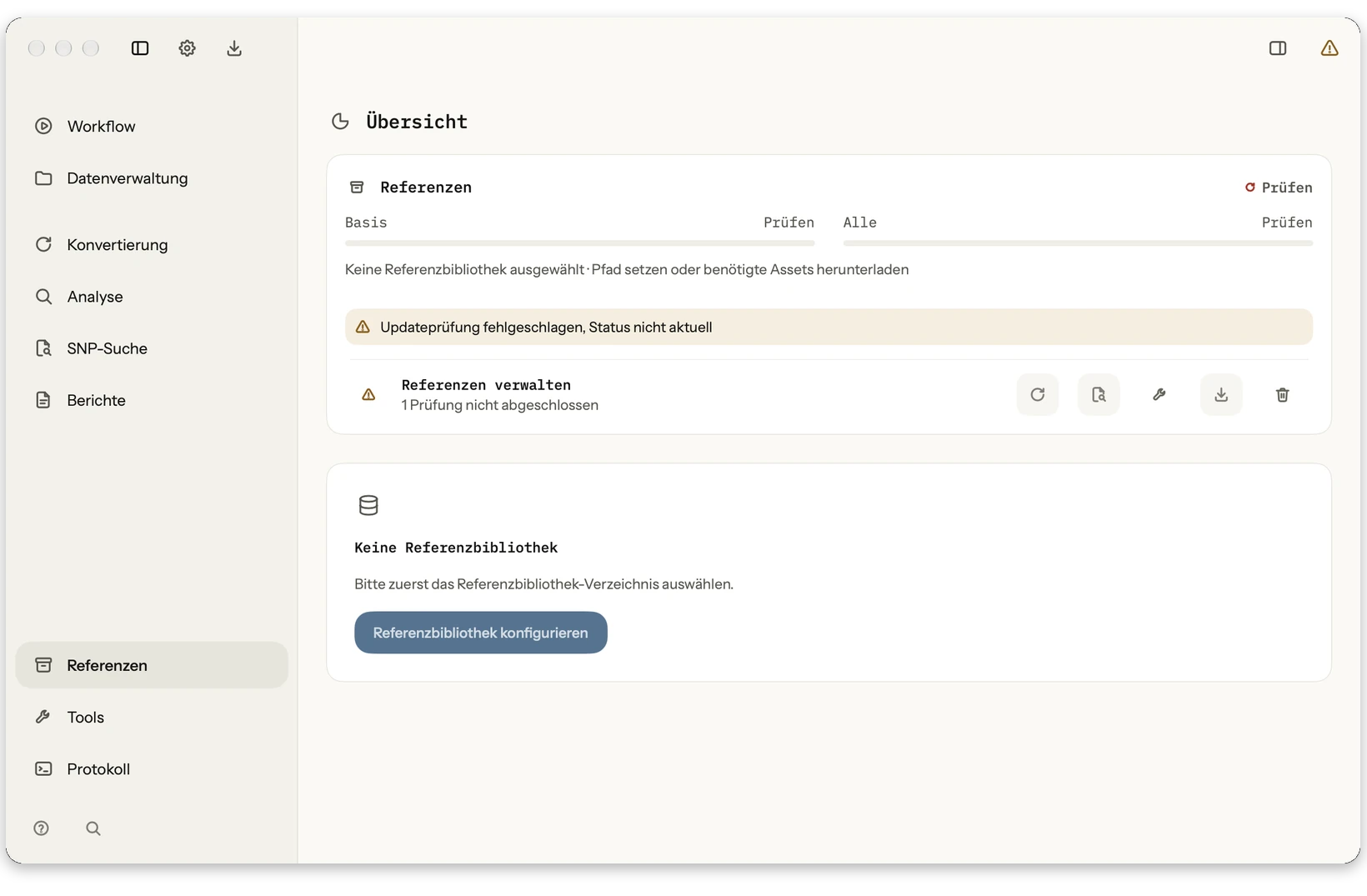Click Referenzbibliothek konfigurieren button

(x=481, y=633)
